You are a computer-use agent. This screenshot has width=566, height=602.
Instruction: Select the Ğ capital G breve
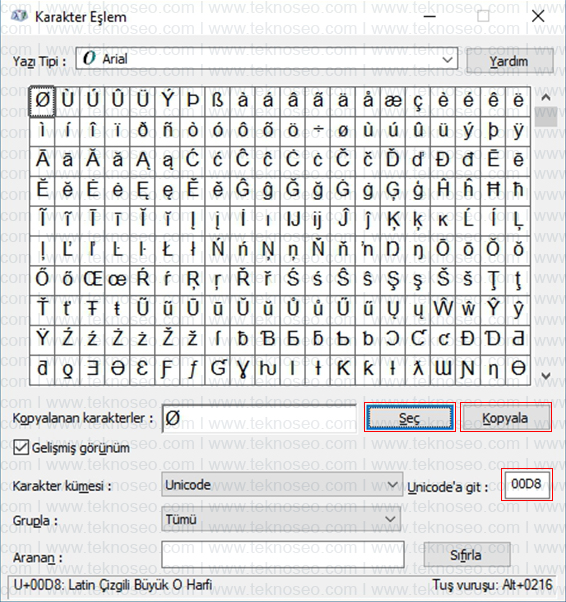point(293,190)
